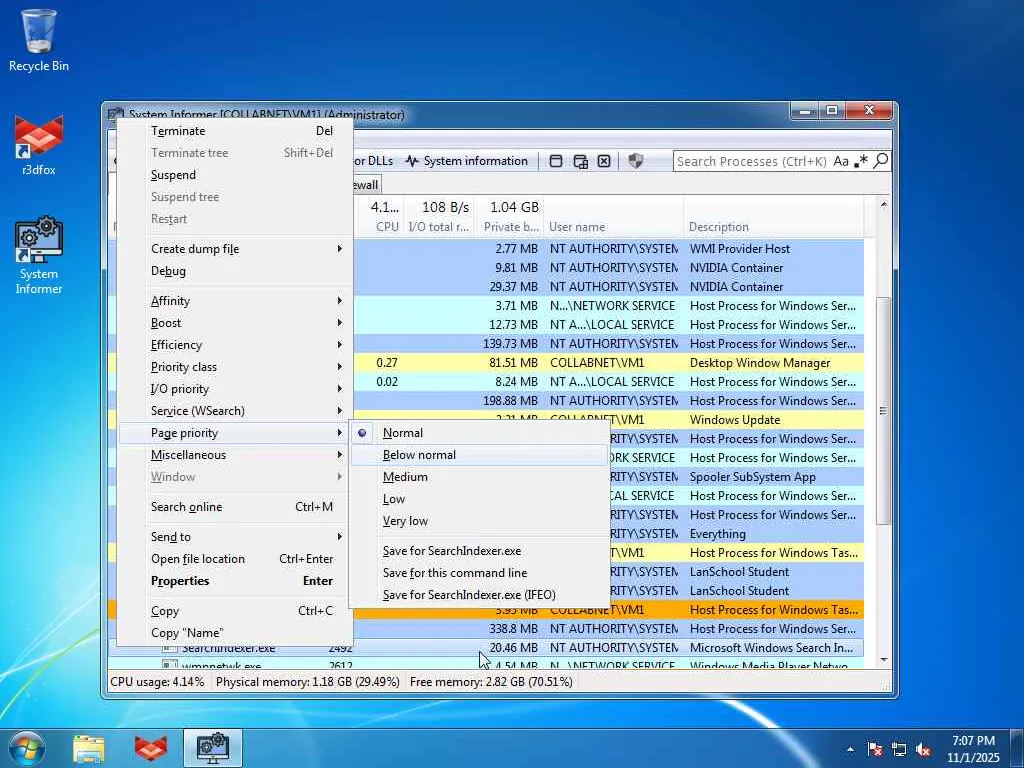
Task: Click the System information pulse icon
Action: coord(411,161)
